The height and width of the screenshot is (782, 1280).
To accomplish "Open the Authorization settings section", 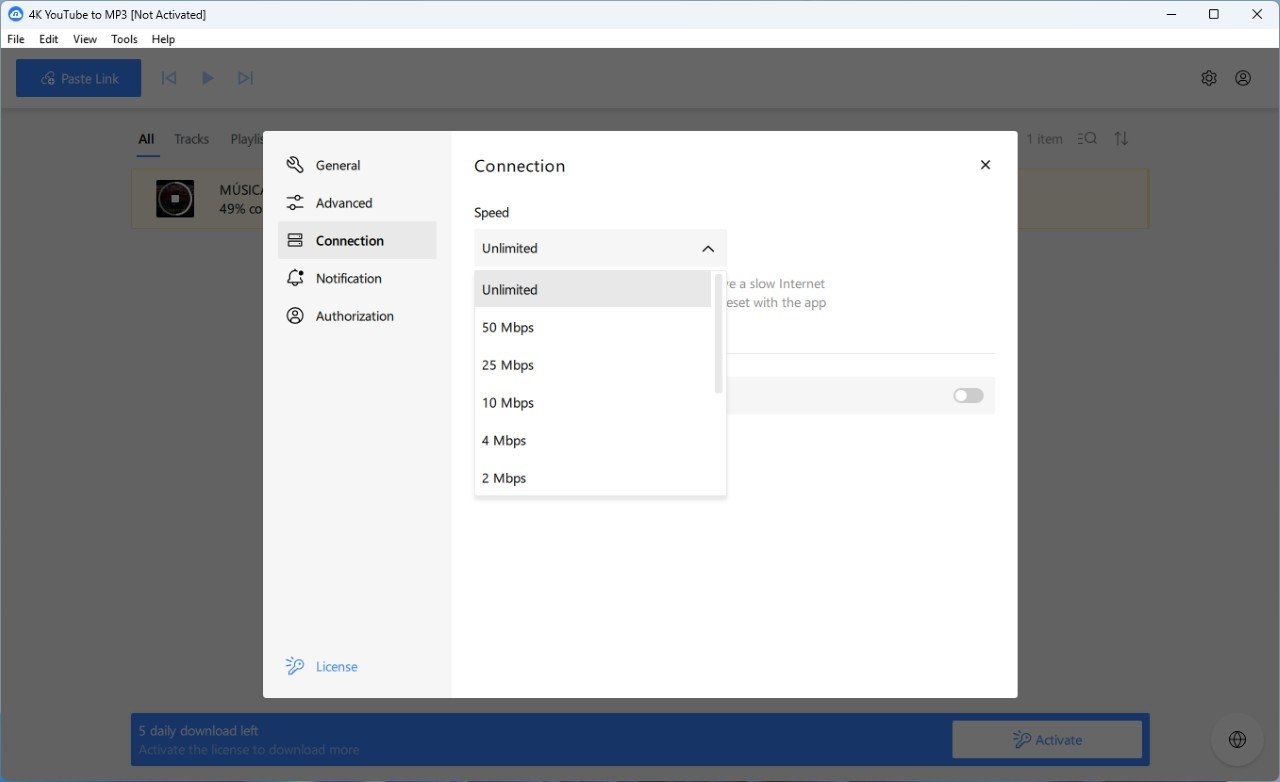I will [x=357, y=316].
